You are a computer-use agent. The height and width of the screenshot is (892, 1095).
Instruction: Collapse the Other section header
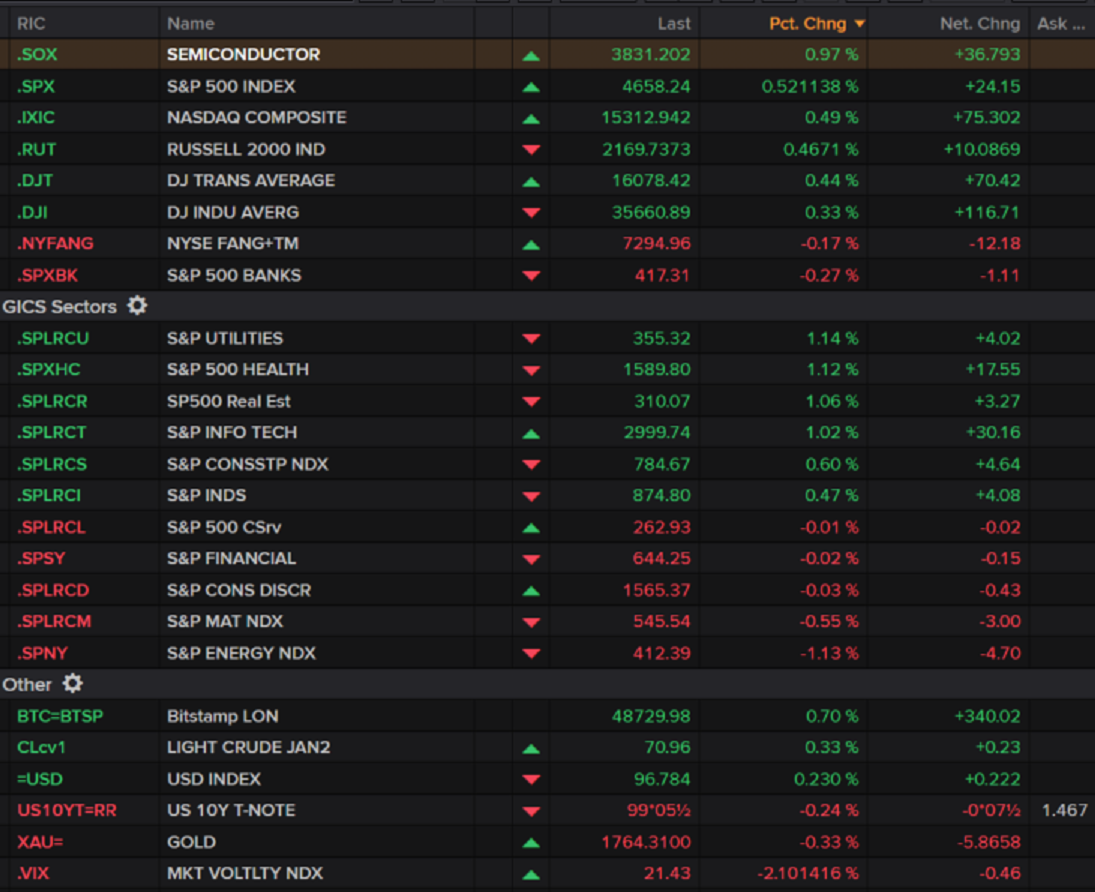[x=26, y=684]
